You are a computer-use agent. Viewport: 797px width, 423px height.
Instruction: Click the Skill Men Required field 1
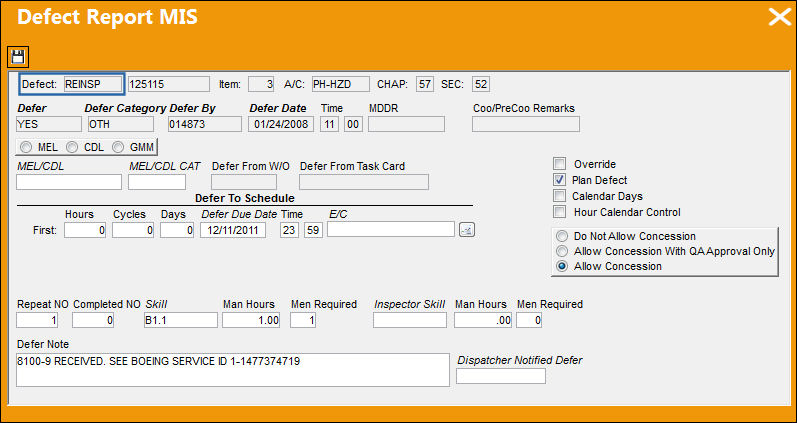pyautogui.click(x=303, y=320)
